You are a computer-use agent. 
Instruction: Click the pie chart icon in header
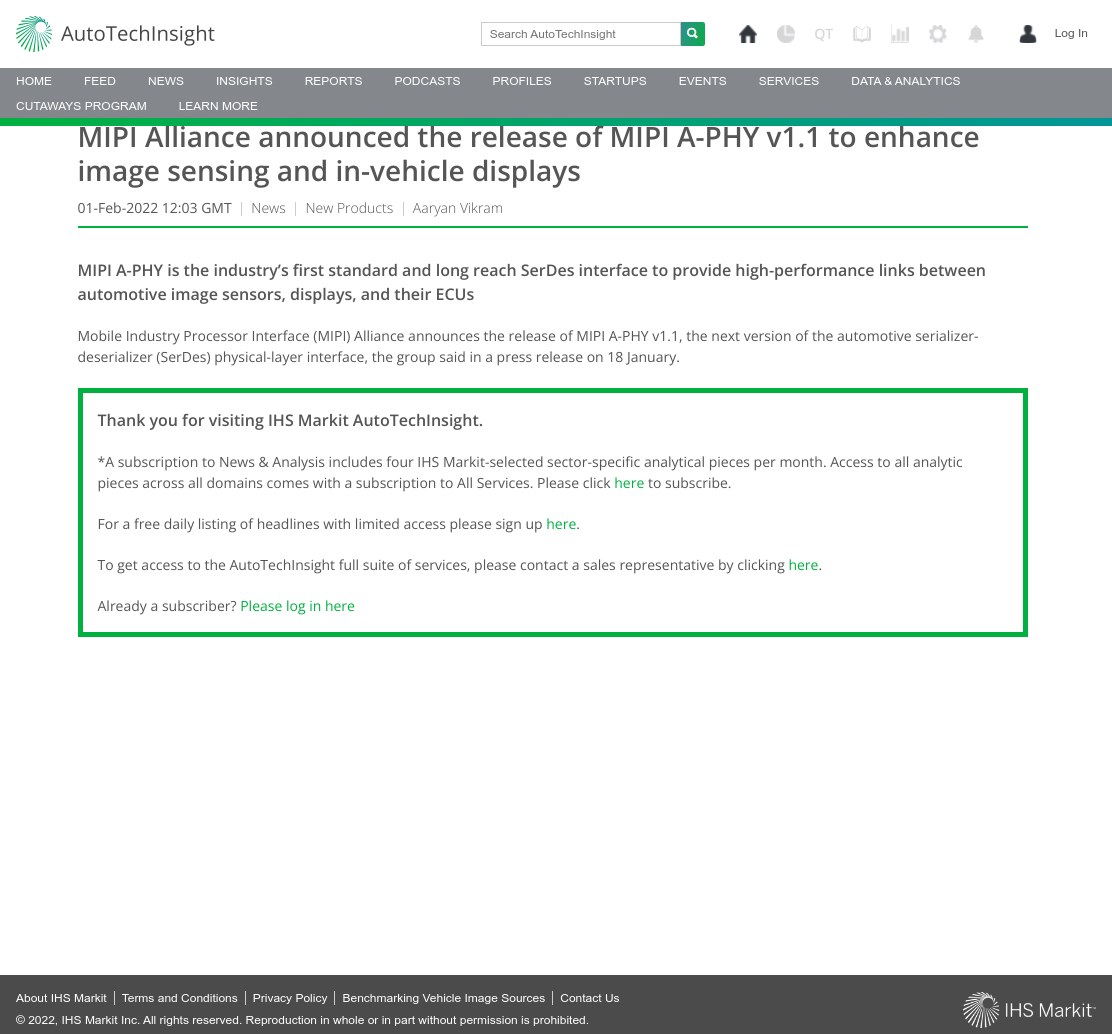pyautogui.click(x=786, y=34)
